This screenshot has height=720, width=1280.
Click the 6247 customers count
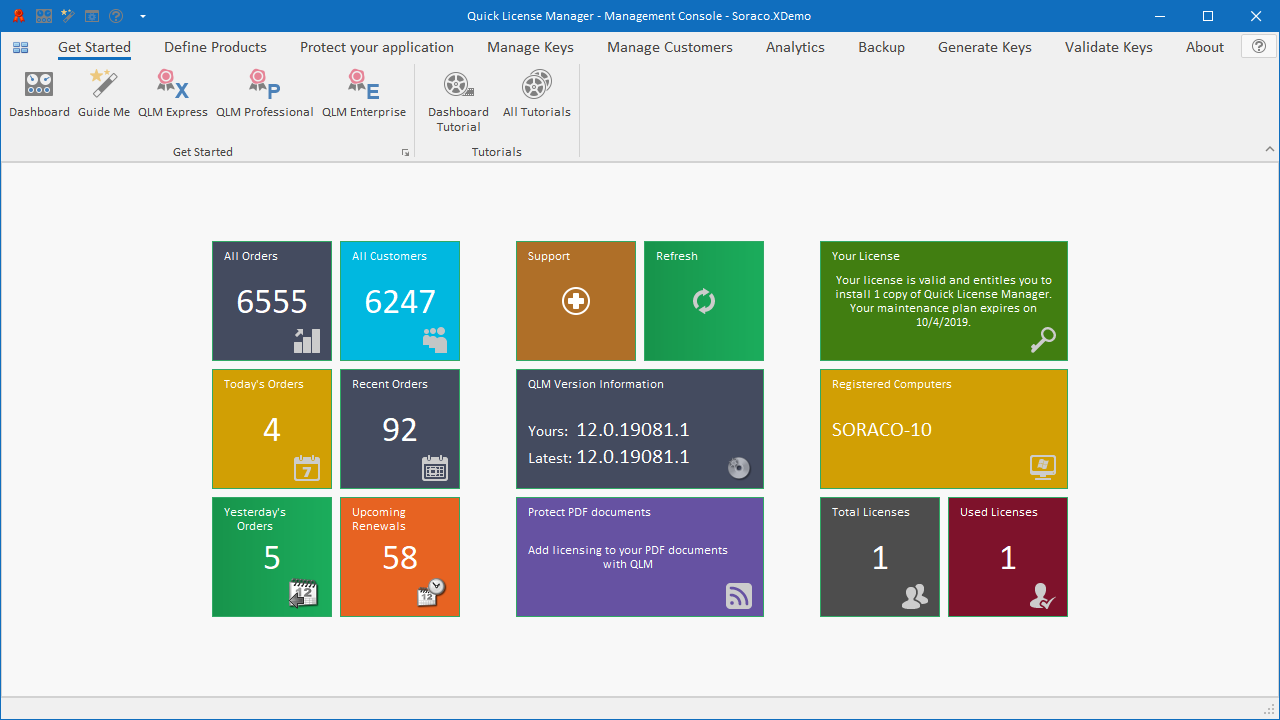coord(400,302)
